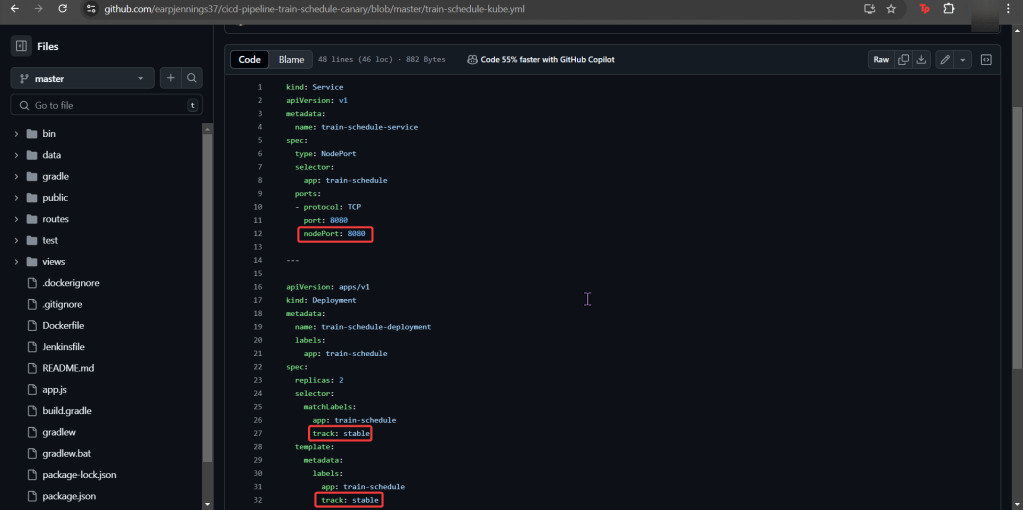Collapse the Files side panel

[21, 46]
